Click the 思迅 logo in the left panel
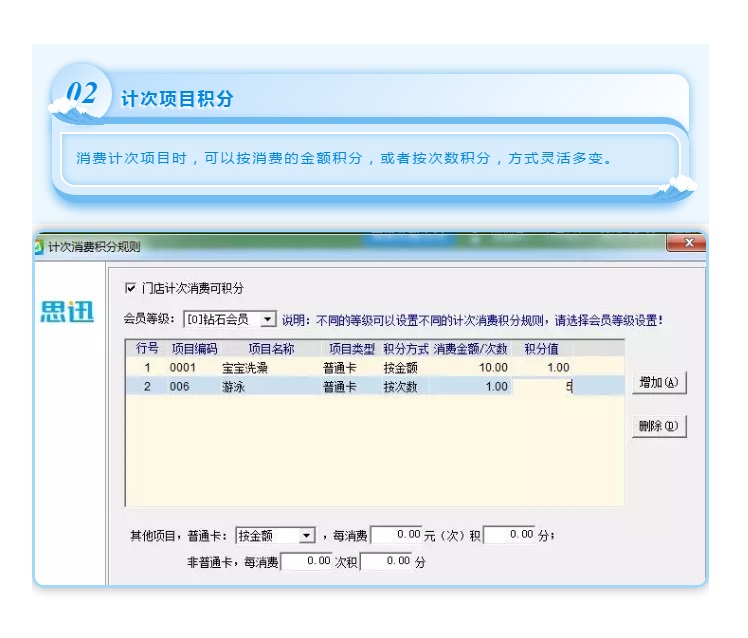Viewport: 748px width, 638px height. (68, 313)
